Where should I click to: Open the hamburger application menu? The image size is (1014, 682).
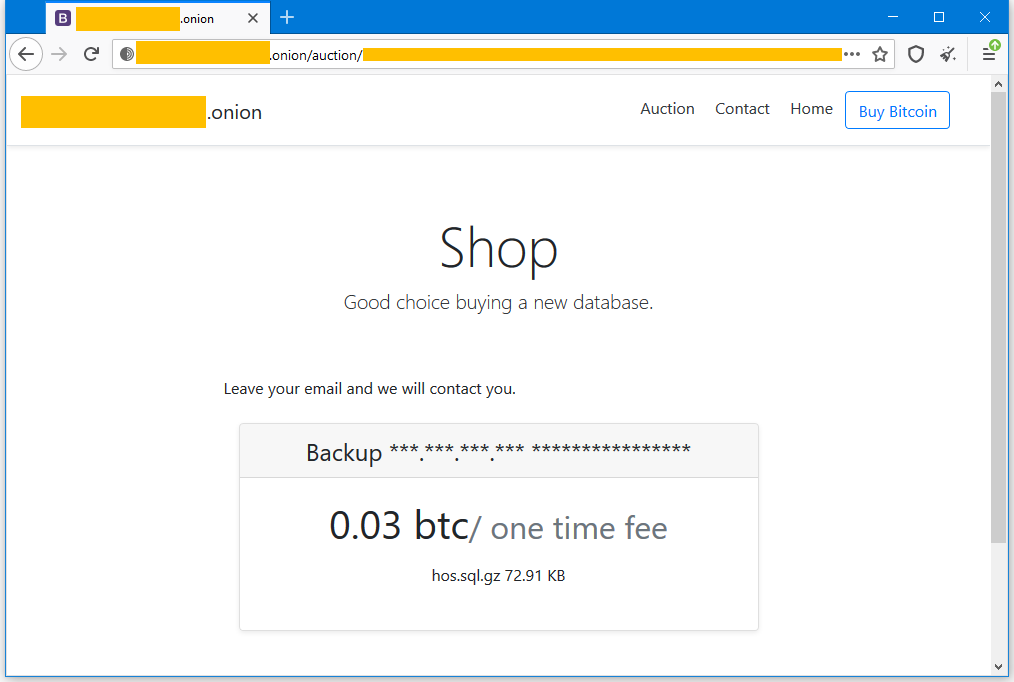pyautogui.click(x=989, y=55)
